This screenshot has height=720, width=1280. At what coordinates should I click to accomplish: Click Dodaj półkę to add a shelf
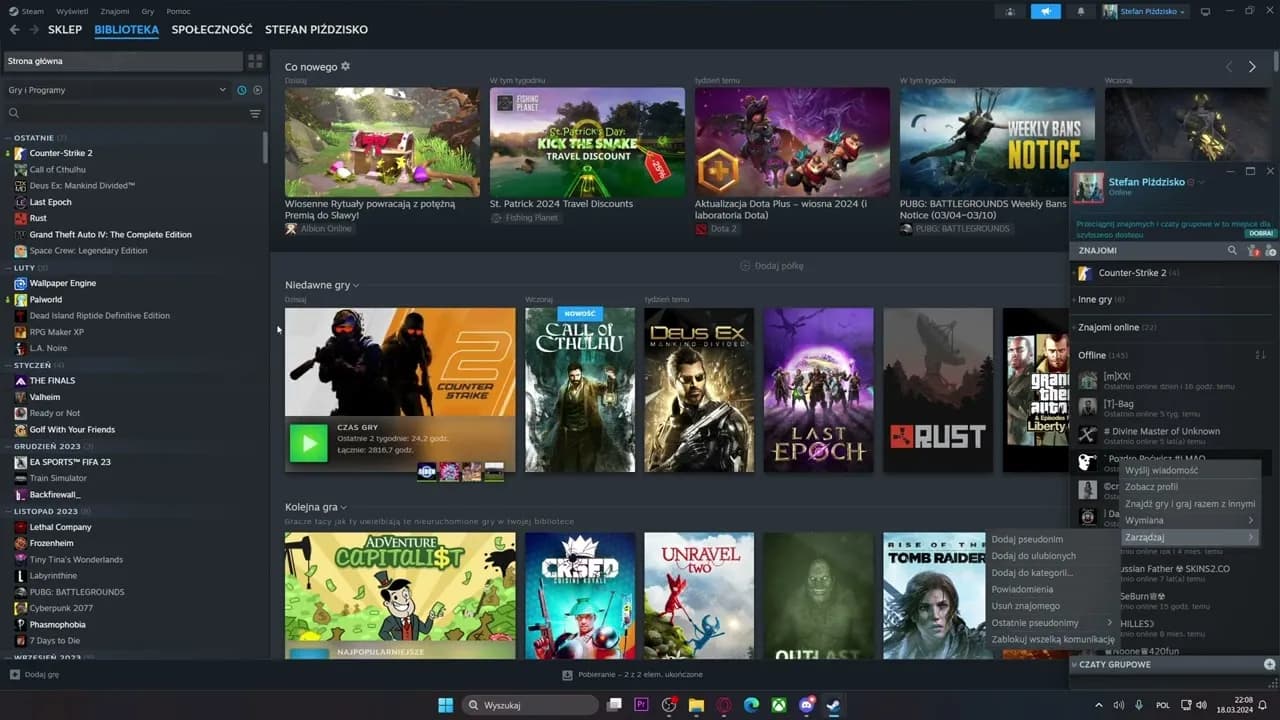(770, 265)
